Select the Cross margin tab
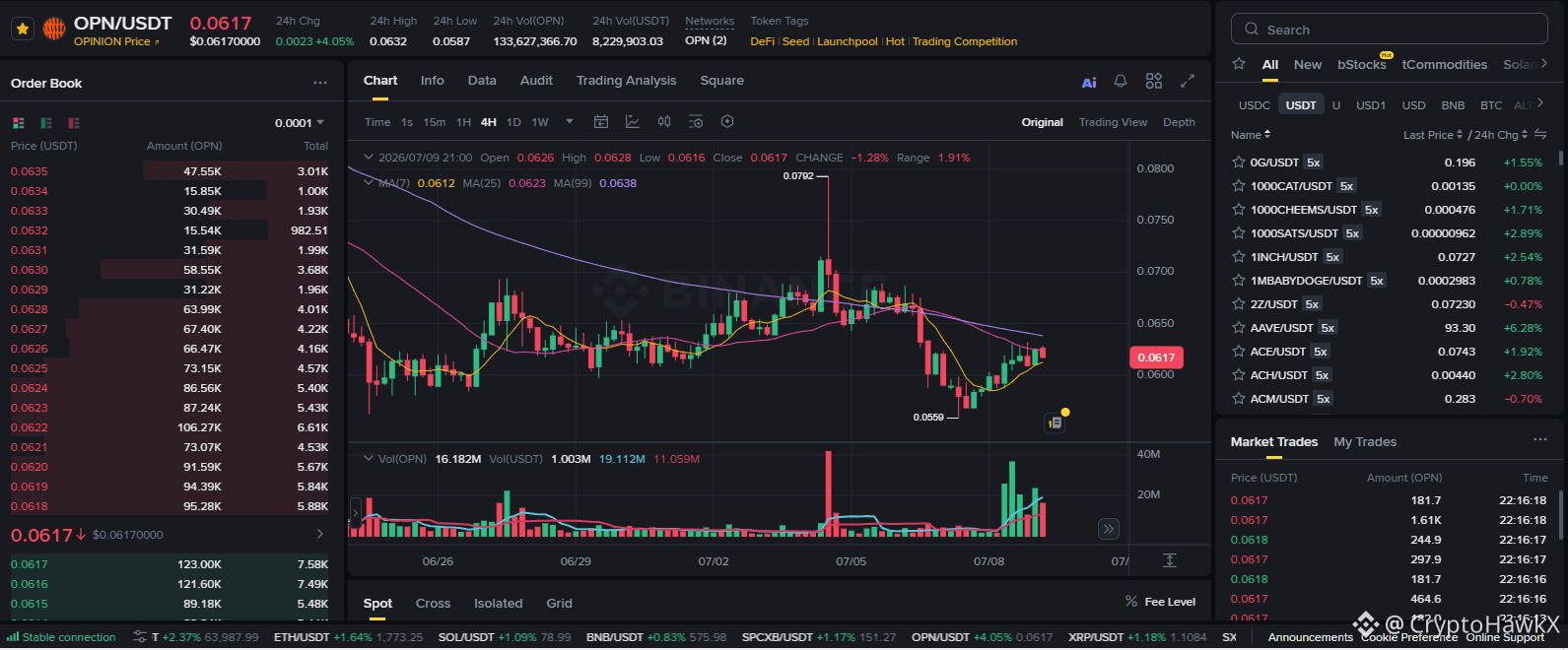 pos(433,604)
